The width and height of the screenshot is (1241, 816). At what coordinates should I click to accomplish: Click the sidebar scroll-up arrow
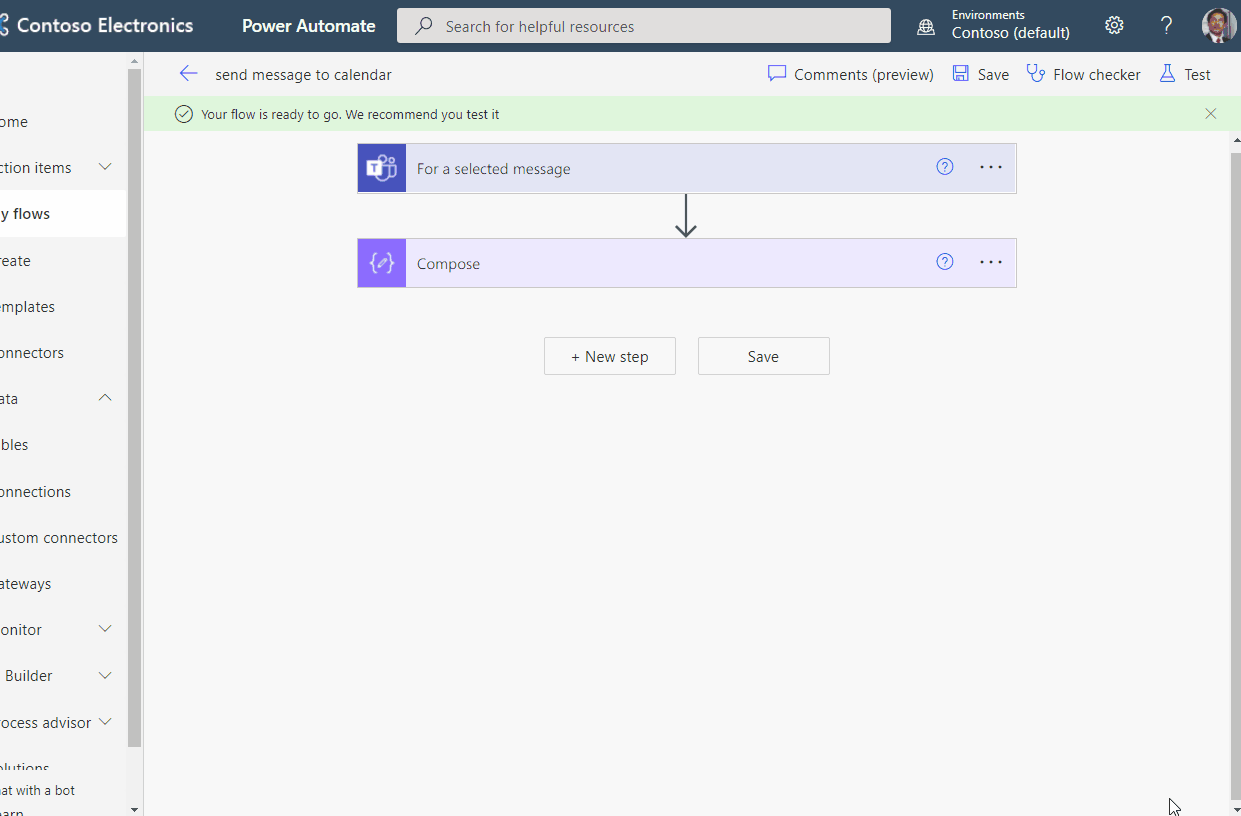[135, 60]
